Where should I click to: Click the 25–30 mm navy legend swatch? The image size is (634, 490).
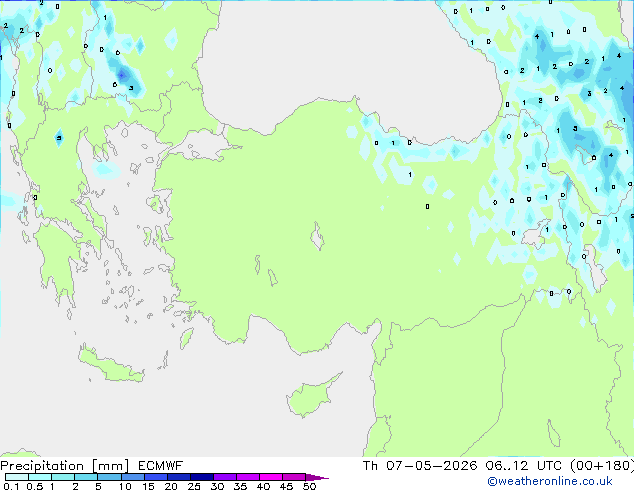point(201,477)
